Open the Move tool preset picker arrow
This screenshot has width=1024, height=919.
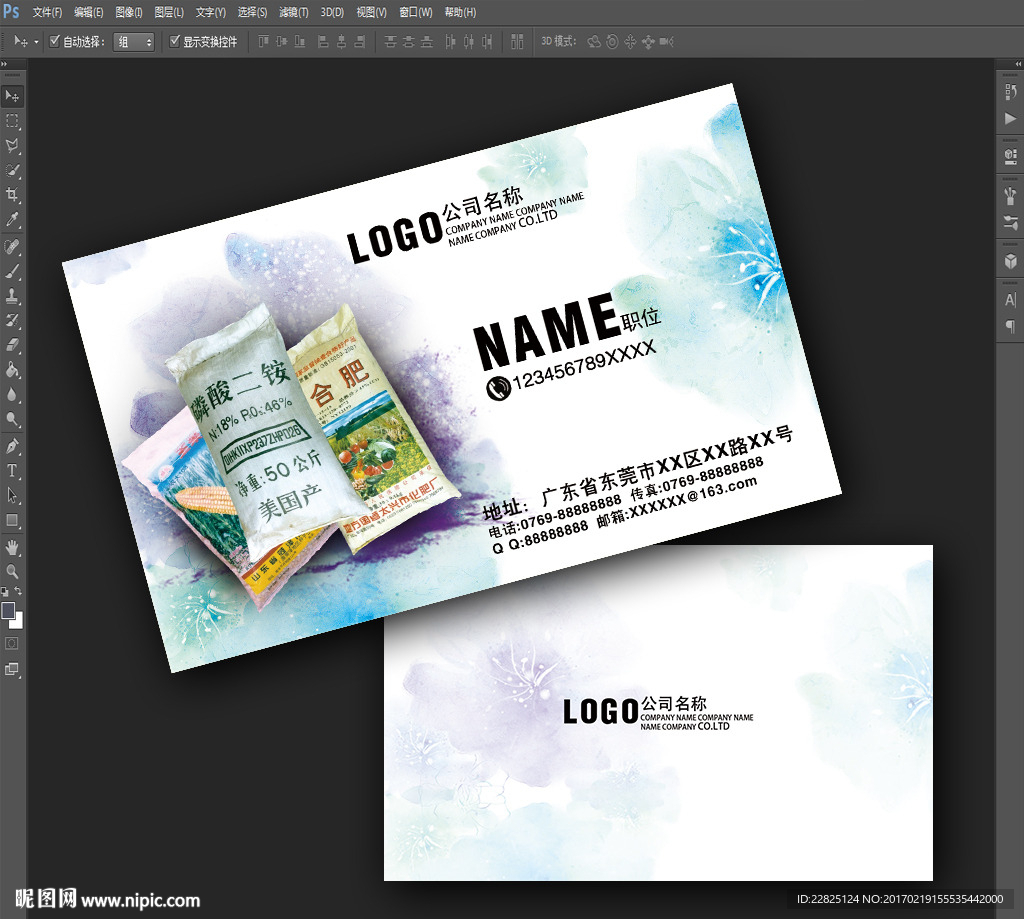coord(37,42)
